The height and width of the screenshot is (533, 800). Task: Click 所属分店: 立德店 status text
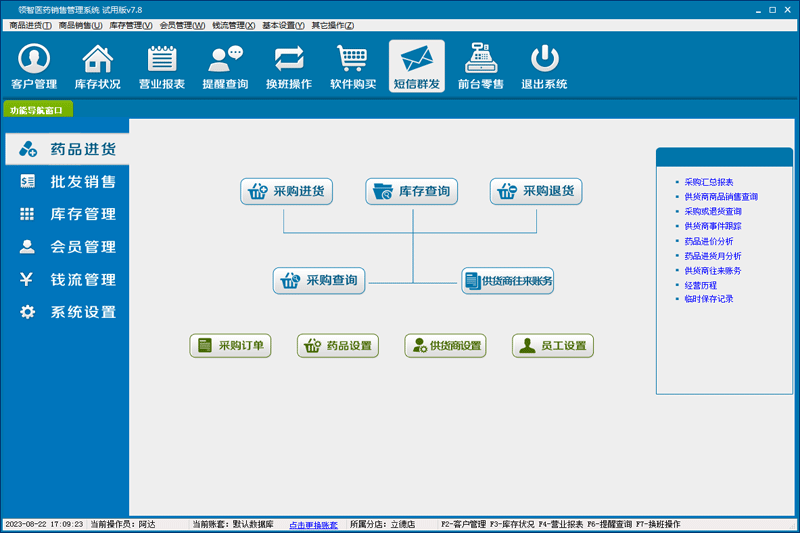tap(382, 524)
